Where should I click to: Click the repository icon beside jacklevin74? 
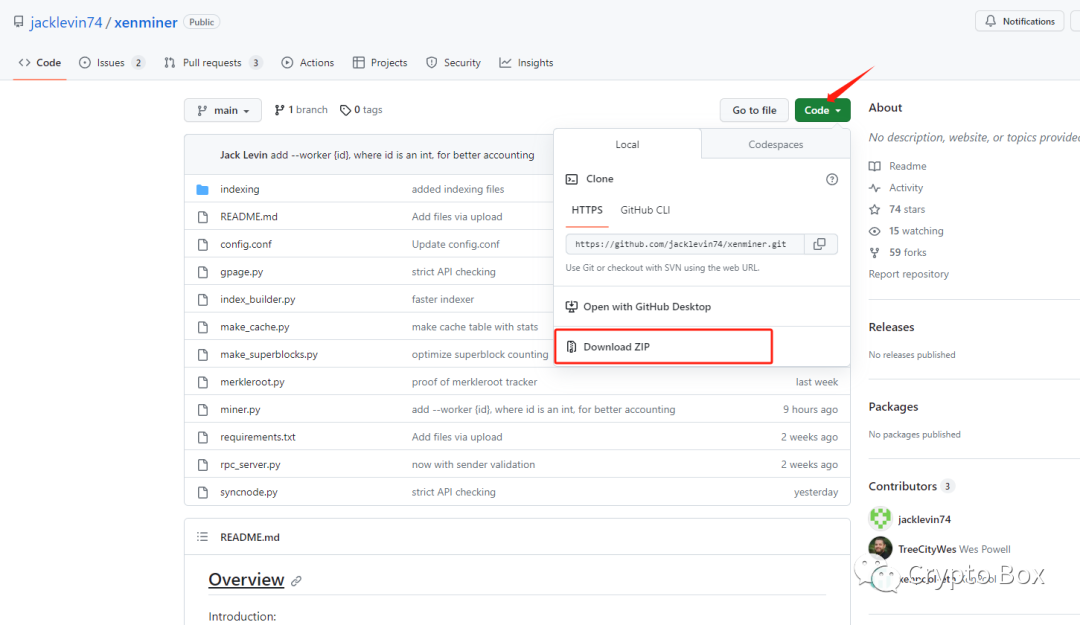19,22
